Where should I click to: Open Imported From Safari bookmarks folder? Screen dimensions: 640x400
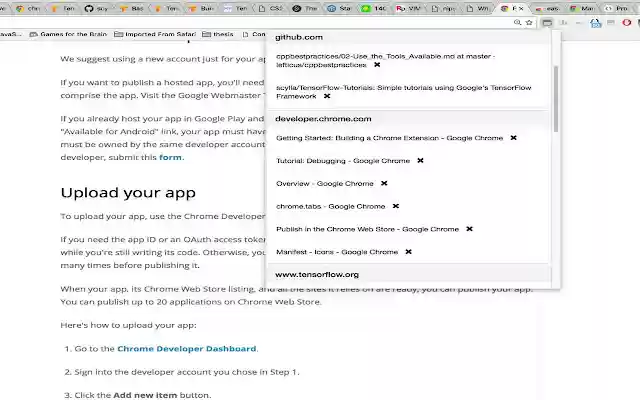click(155, 34)
